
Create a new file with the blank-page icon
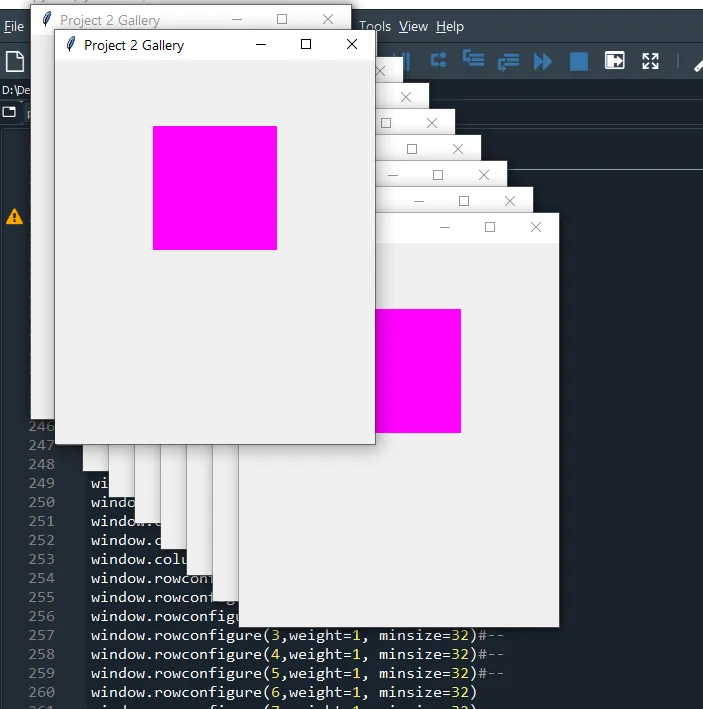click(15, 61)
